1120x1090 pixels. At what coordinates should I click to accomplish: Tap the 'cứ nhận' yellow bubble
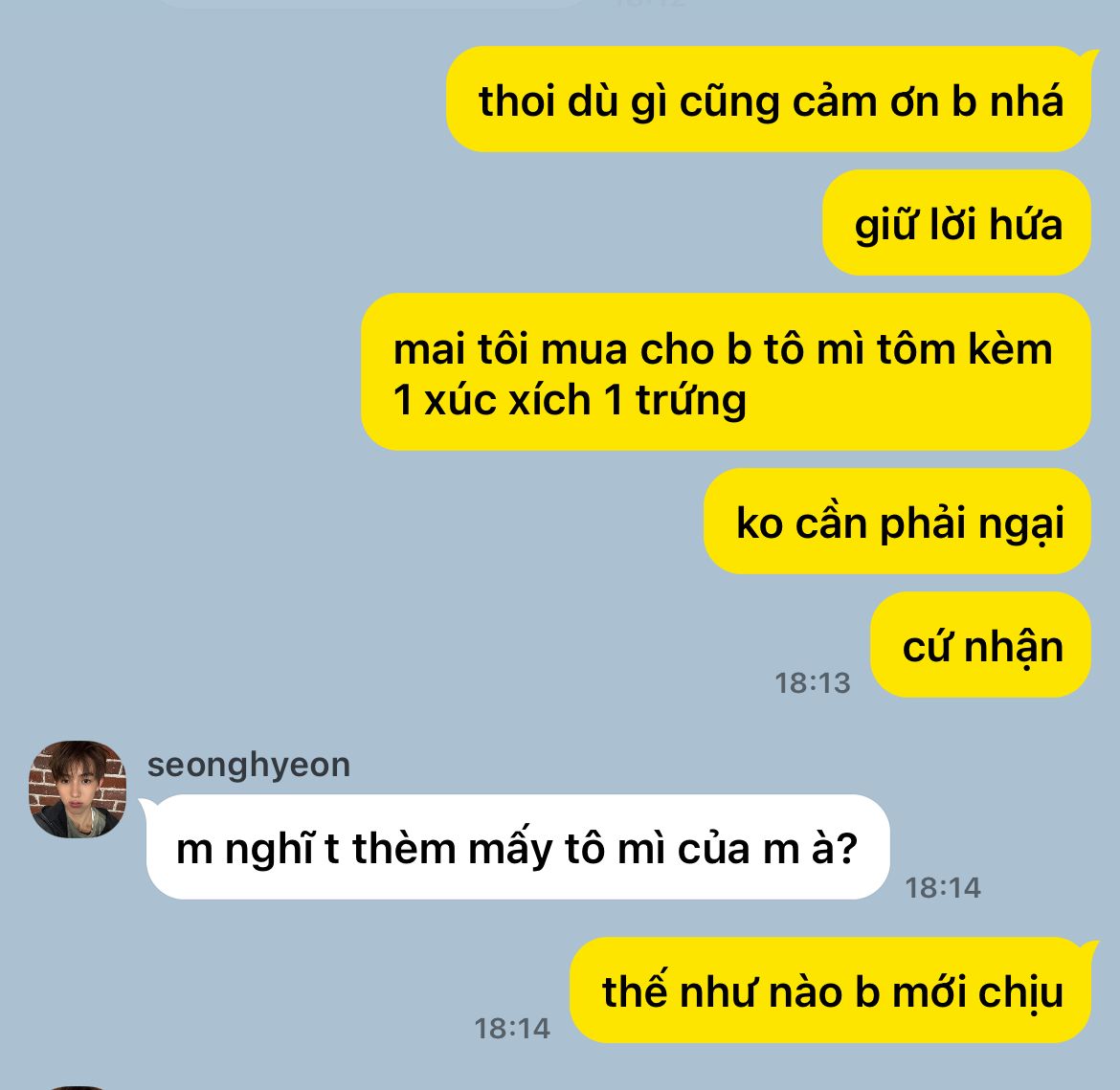point(980,644)
